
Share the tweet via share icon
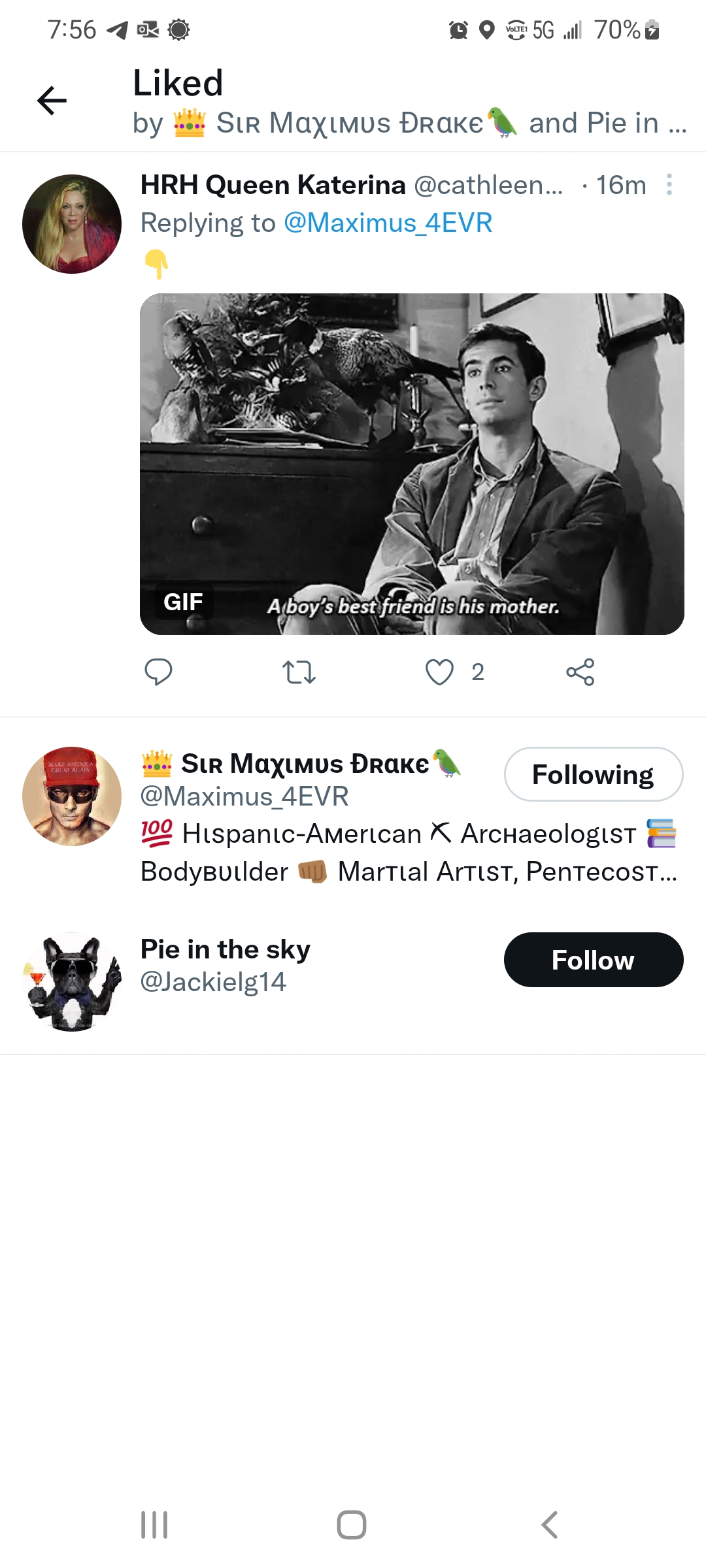coord(580,672)
